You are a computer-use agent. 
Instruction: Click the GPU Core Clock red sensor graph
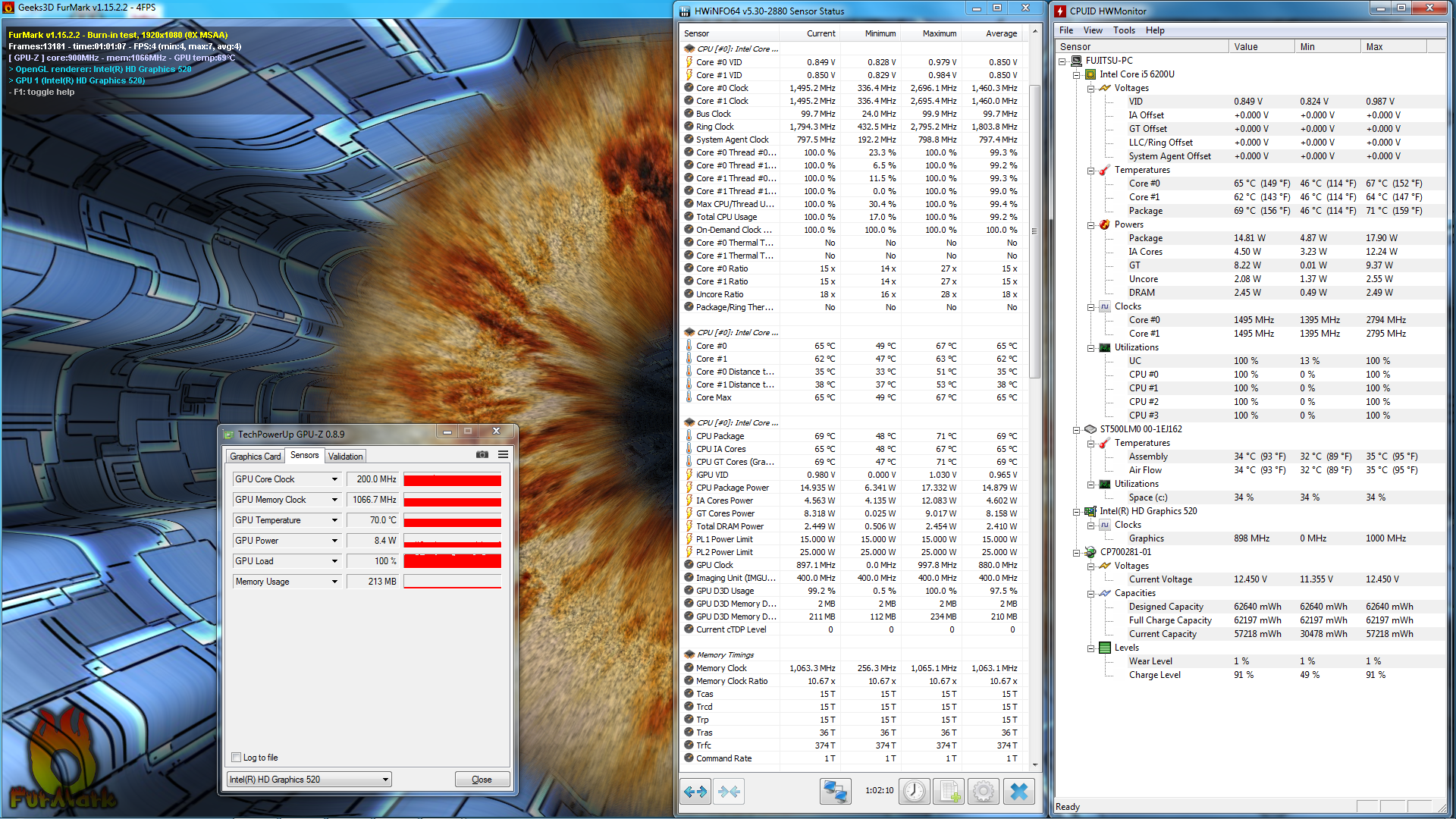coord(453,479)
